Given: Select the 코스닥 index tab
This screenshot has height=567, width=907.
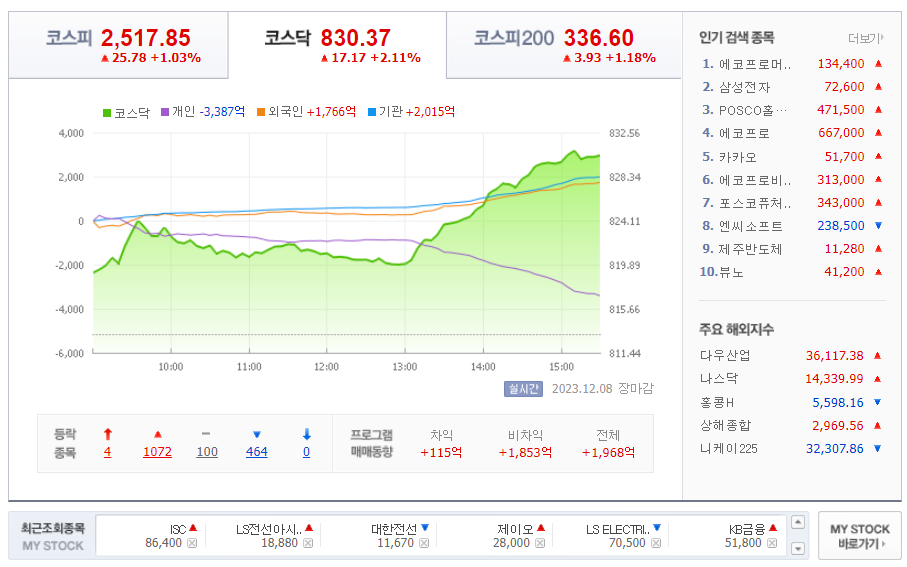Looking at the screenshot, I should pyautogui.click(x=337, y=45).
